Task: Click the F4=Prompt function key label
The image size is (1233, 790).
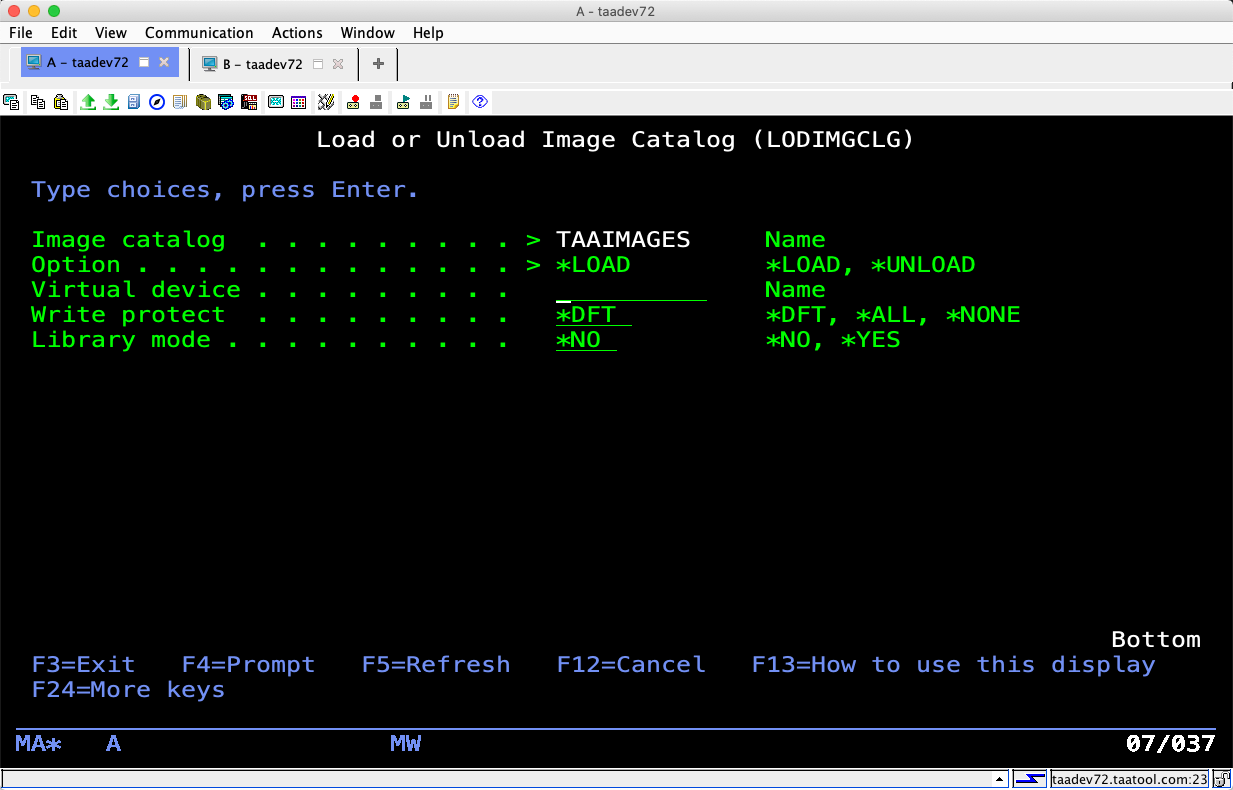Action: pyautogui.click(x=248, y=665)
